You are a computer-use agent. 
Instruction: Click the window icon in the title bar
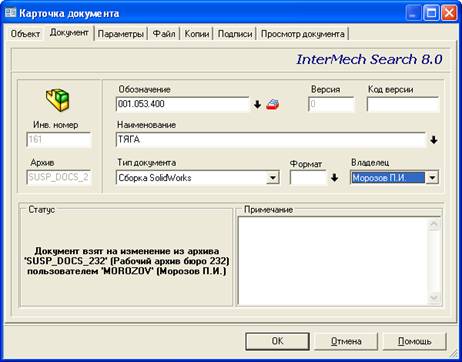click(x=10, y=13)
